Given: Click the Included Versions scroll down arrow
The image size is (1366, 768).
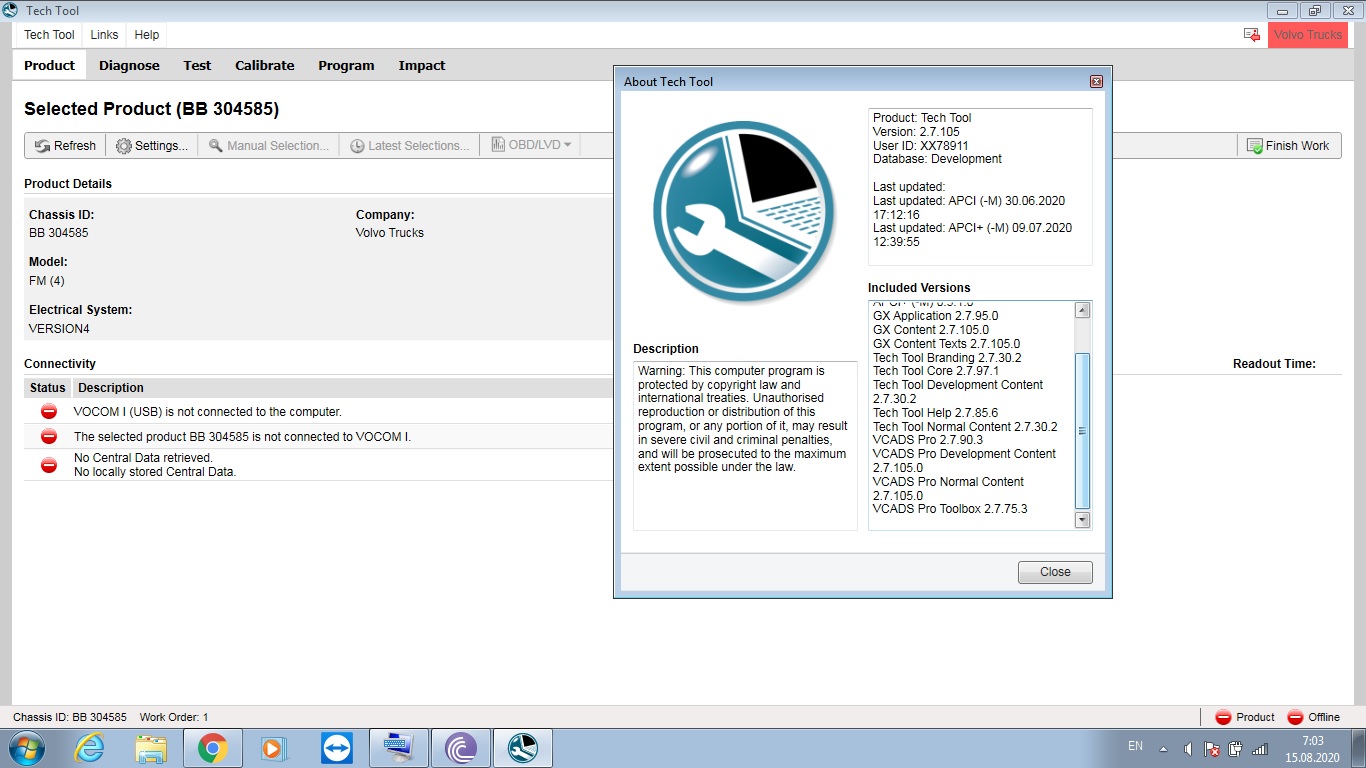Looking at the screenshot, I should coord(1082,520).
